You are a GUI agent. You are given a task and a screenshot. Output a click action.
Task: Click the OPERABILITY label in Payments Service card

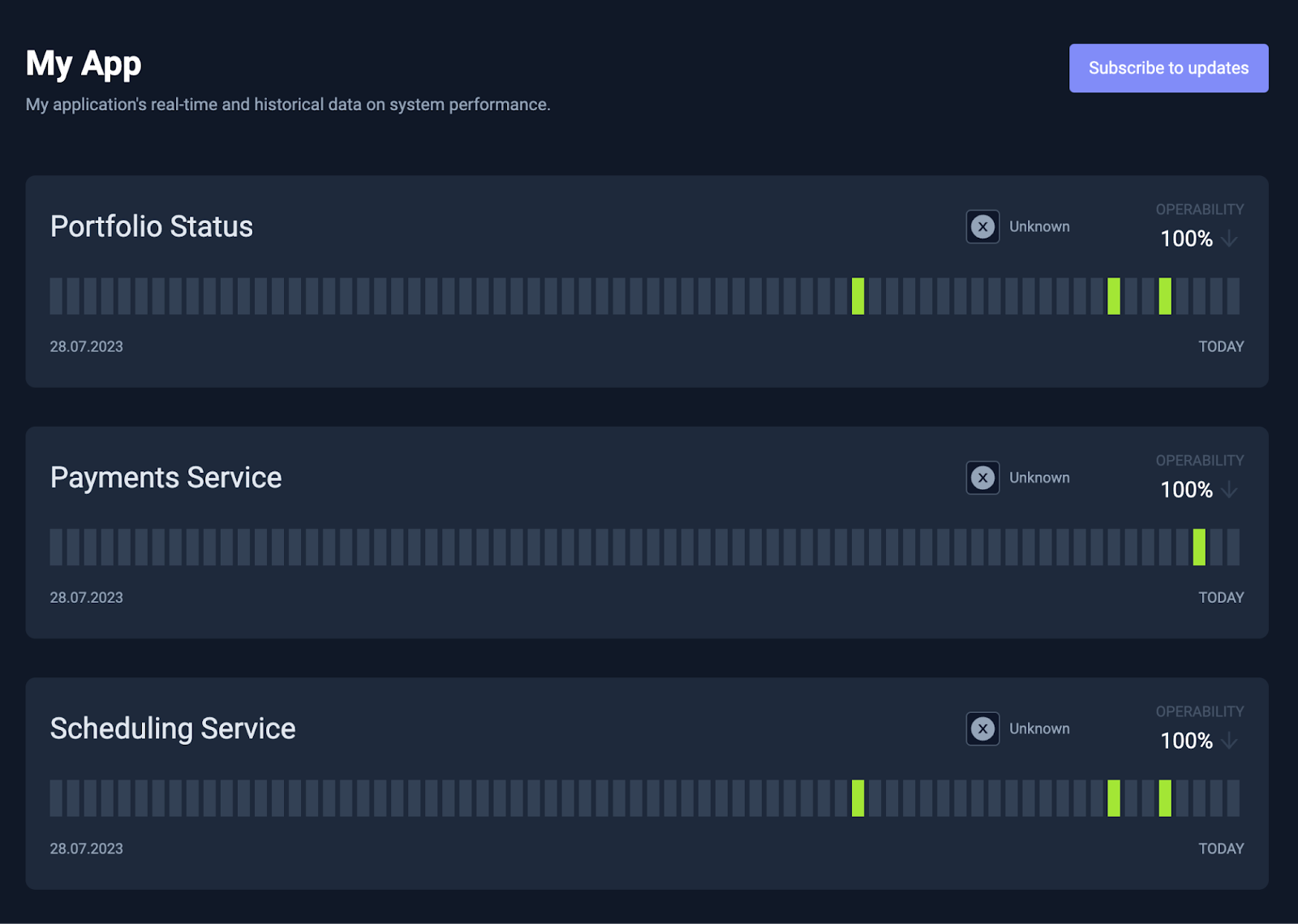pyautogui.click(x=1200, y=461)
